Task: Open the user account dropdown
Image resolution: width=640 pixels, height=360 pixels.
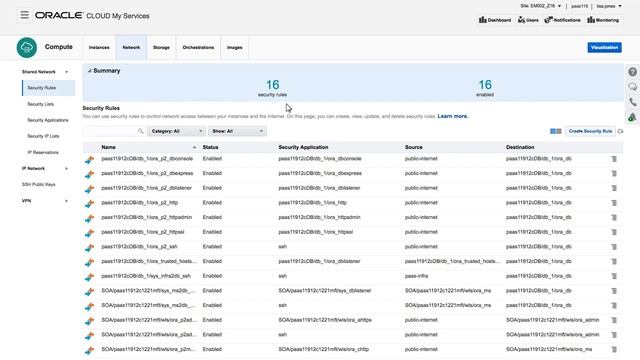Action: [609, 6]
